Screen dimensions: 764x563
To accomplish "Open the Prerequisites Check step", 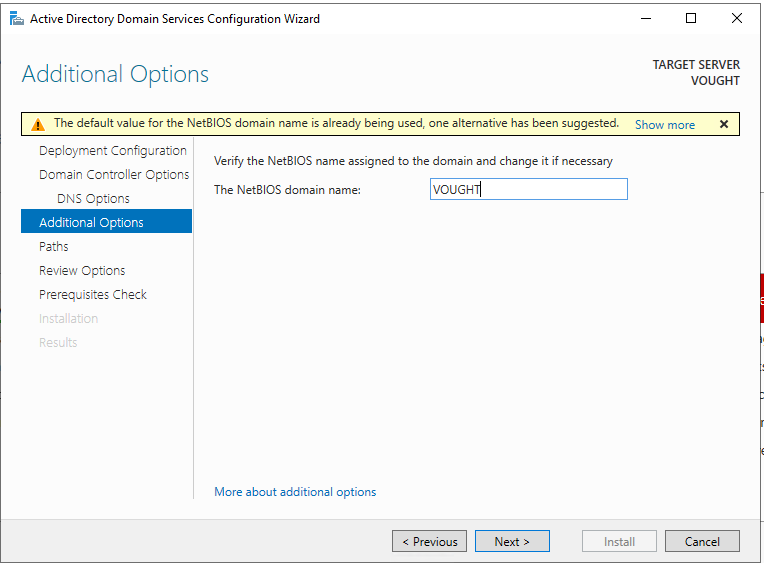I will point(93,294).
